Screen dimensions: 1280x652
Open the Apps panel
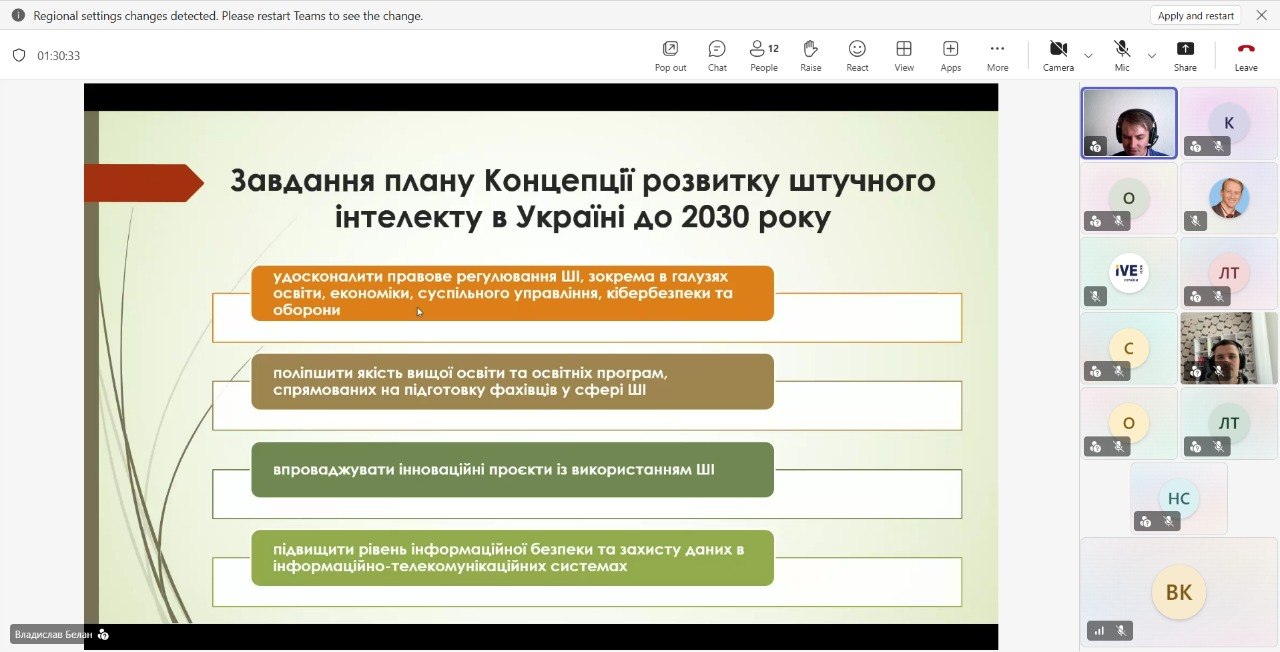950,56
